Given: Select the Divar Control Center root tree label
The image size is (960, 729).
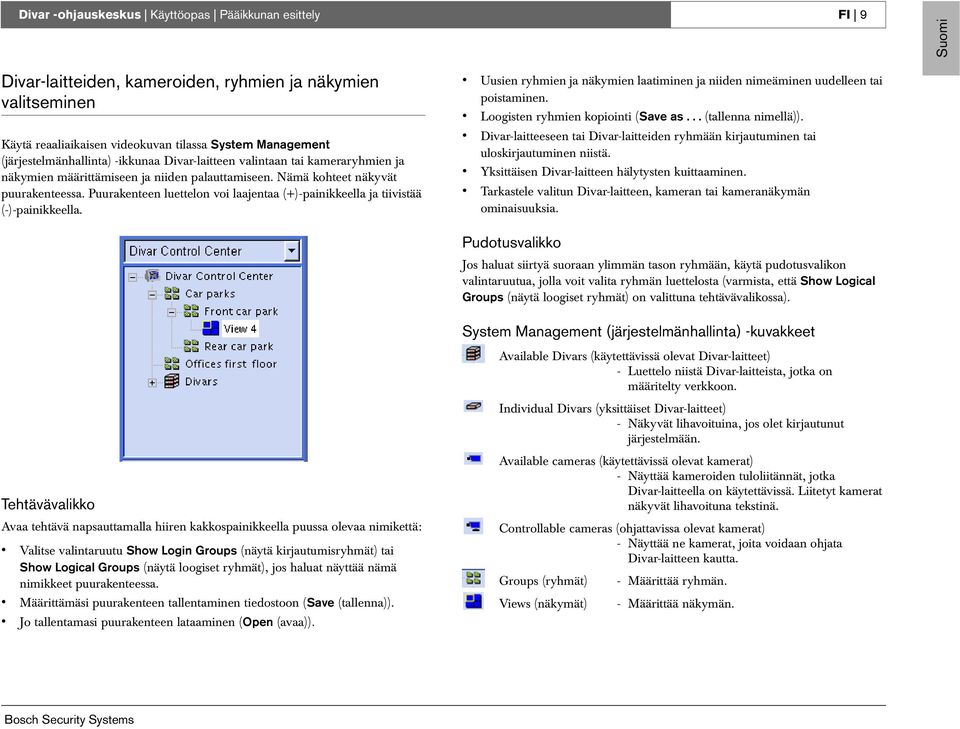Looking at the screenshot, I should click(219, 276).
